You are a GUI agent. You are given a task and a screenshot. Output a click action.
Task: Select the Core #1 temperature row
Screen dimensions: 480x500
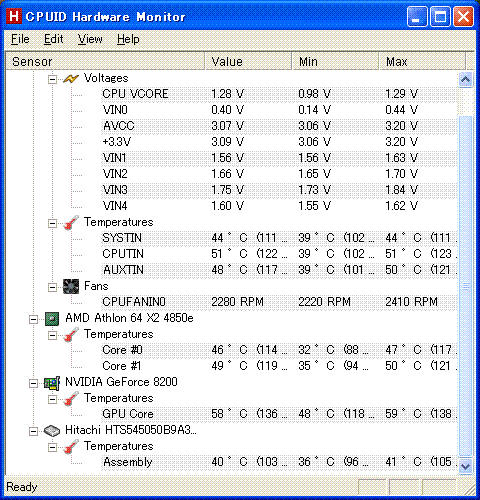pos(279,366)
